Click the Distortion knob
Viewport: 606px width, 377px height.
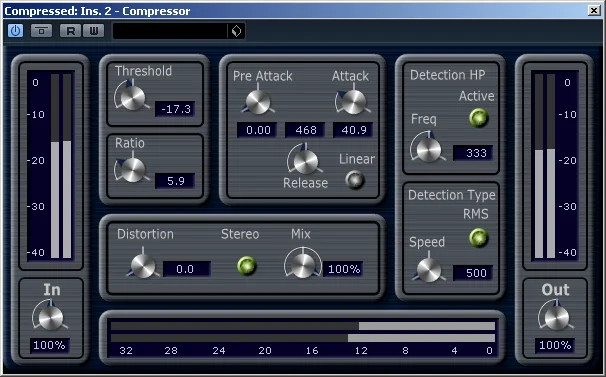point(143,266)
